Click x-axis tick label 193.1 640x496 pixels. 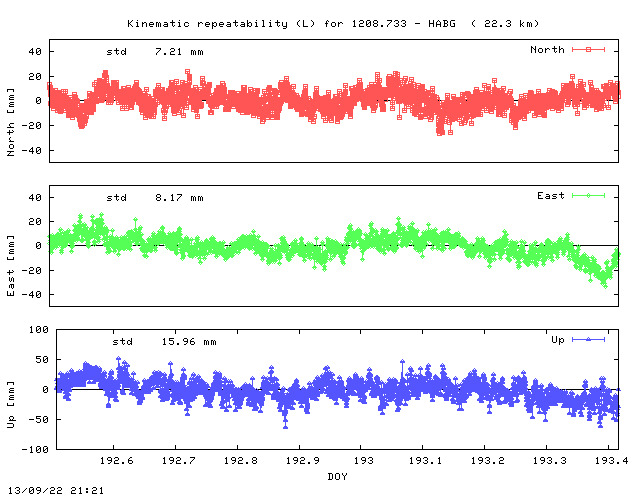coord(425,460)
